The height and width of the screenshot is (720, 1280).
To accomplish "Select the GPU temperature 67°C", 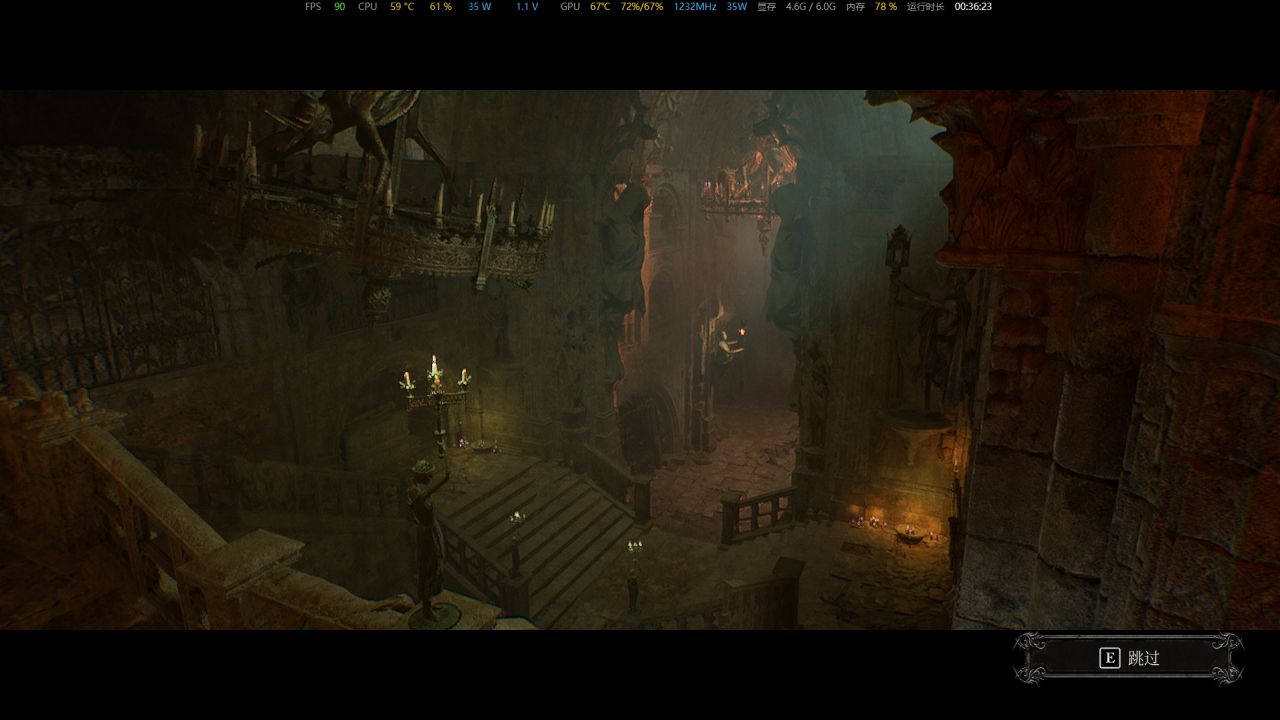I will (600, 7).
